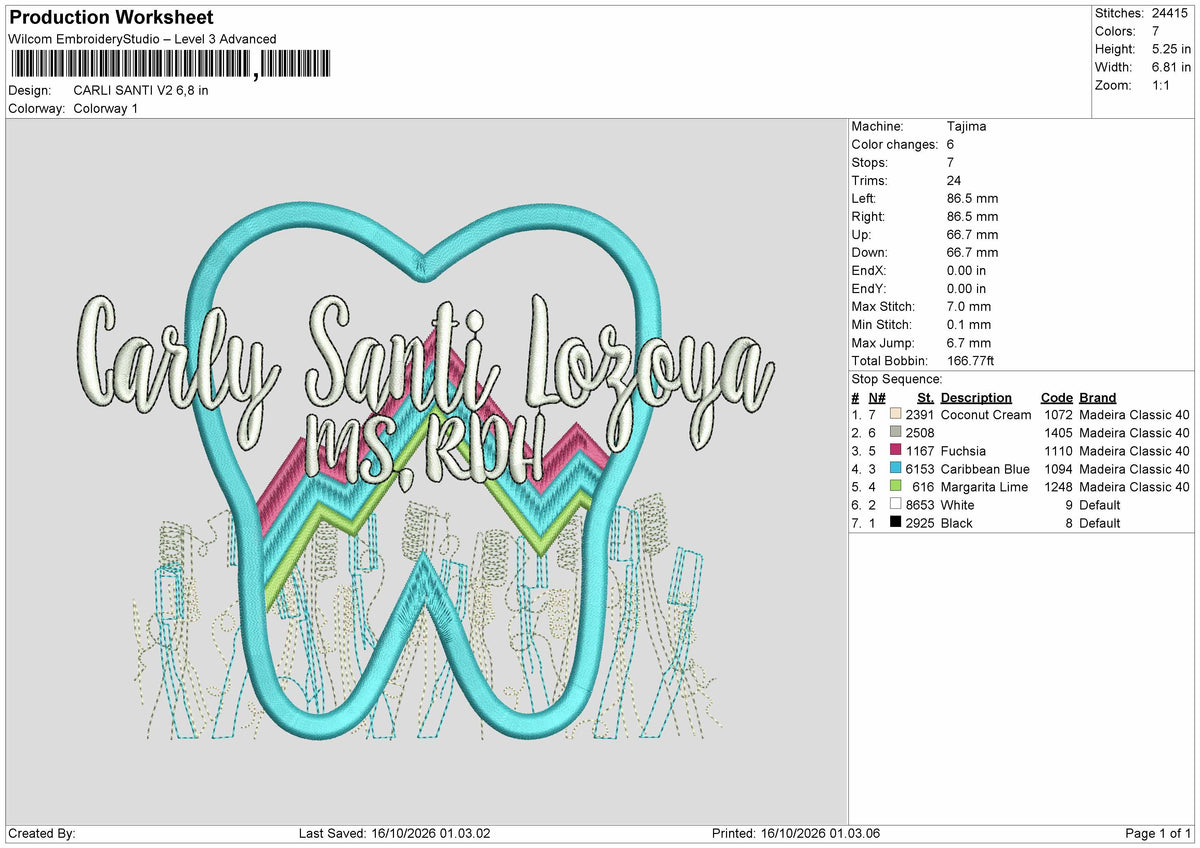Click the Height value 5.25 in
The height and width of the screenshot is (848, 1200).
coord(1173,49)
